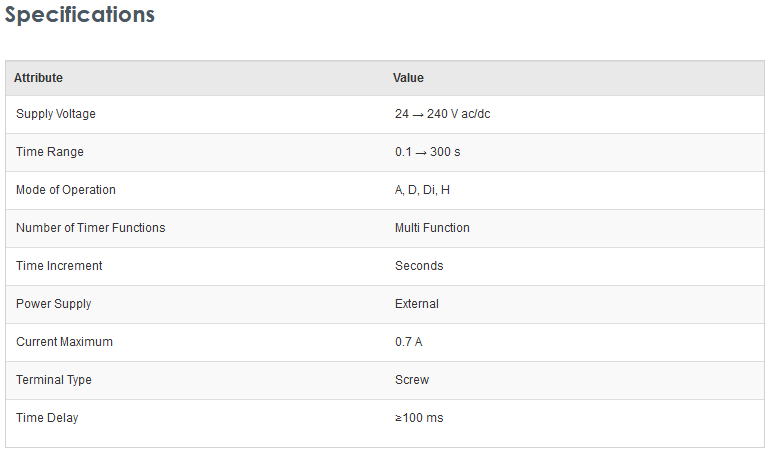Select the Time Range attribute label
Image resolution: width=779 pixels, height=455 pixels.
(50, 152)
